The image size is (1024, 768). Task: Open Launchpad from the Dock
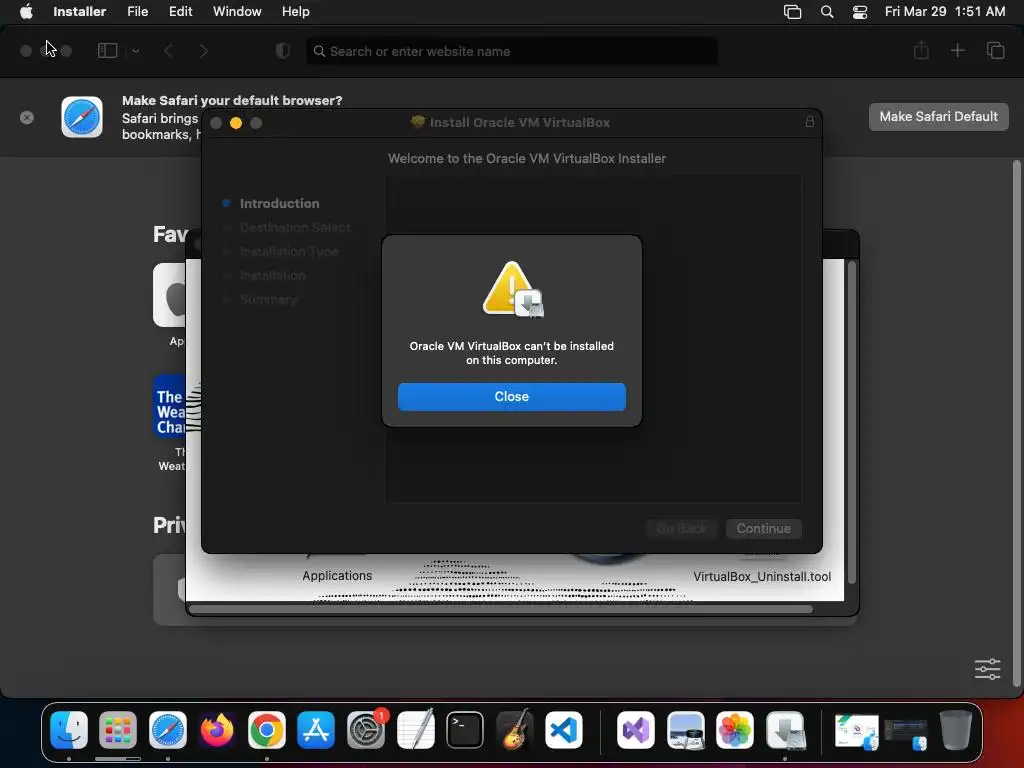click(x=118, y=729)
